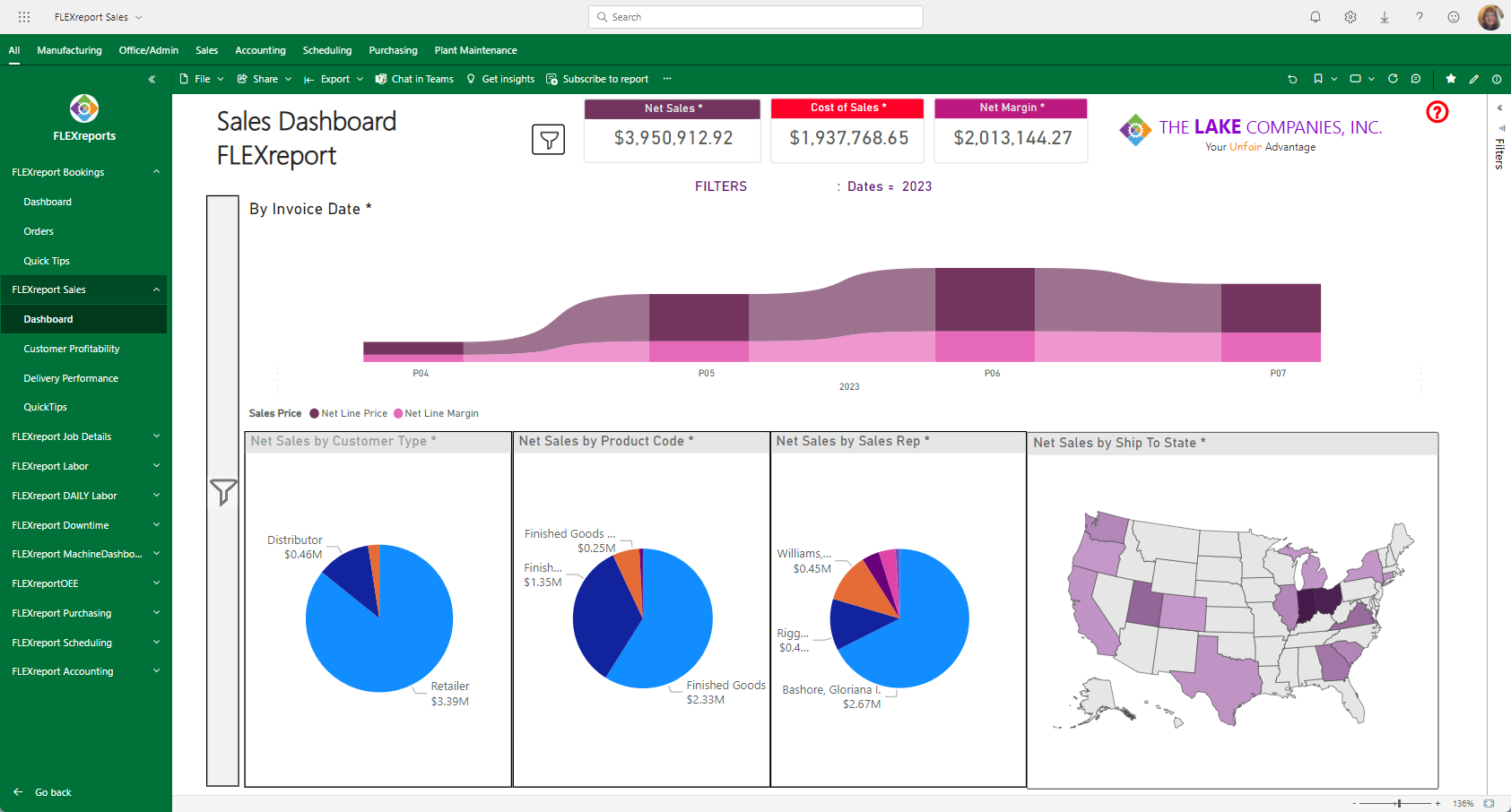The height and width of the screenshot is (812, 1511).
Task: Click the red question mark help badge
Action: (x=1437, y=112)
